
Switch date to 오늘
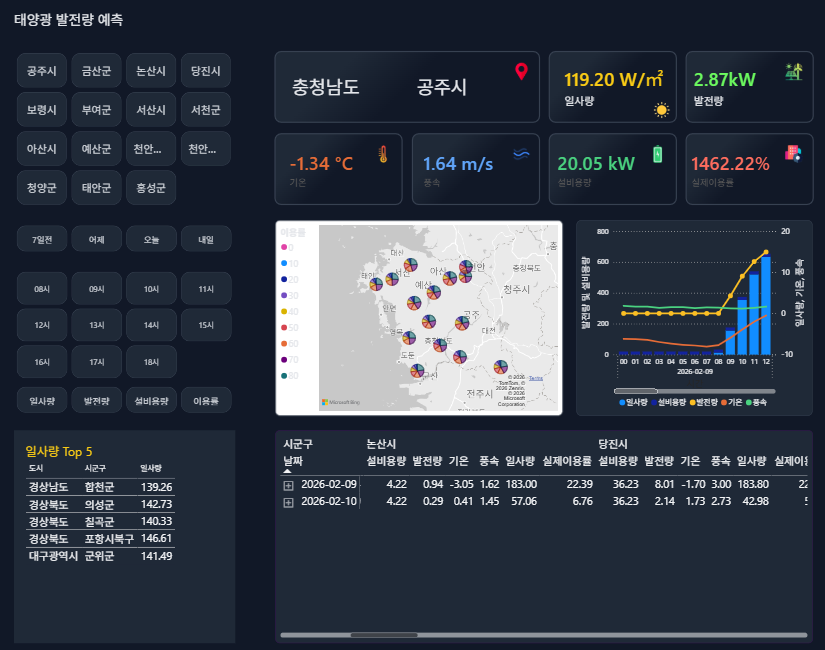point(151,239)
